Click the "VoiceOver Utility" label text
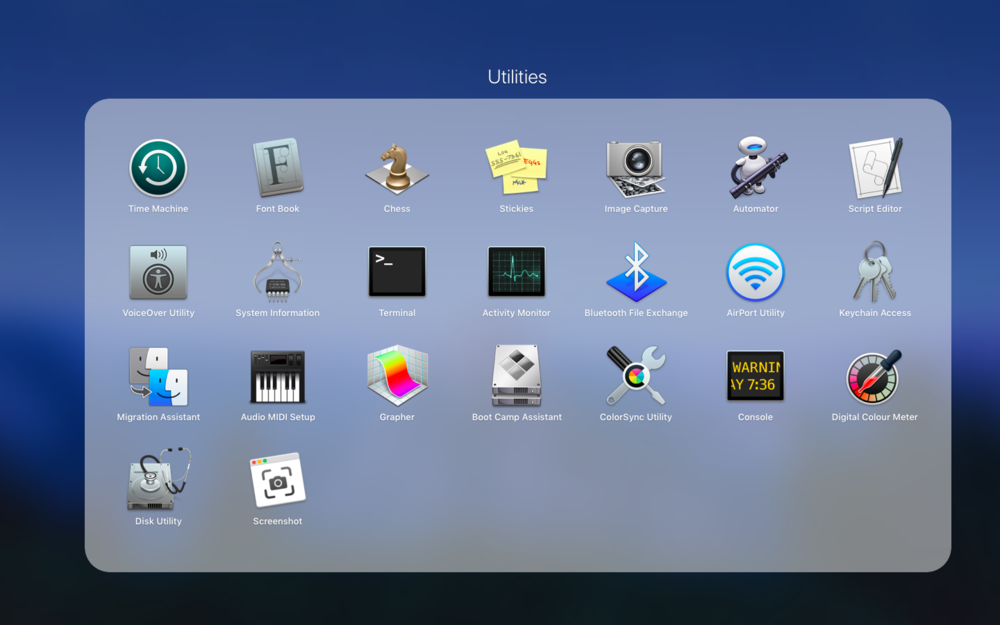This screenshot has height=625, width=1000. (x=158, y=312)
